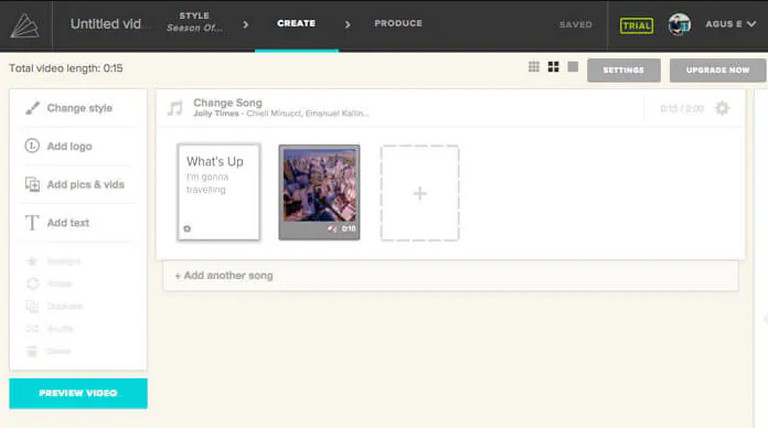
Task: Click the user avatar picture
Action: point(679,24)
